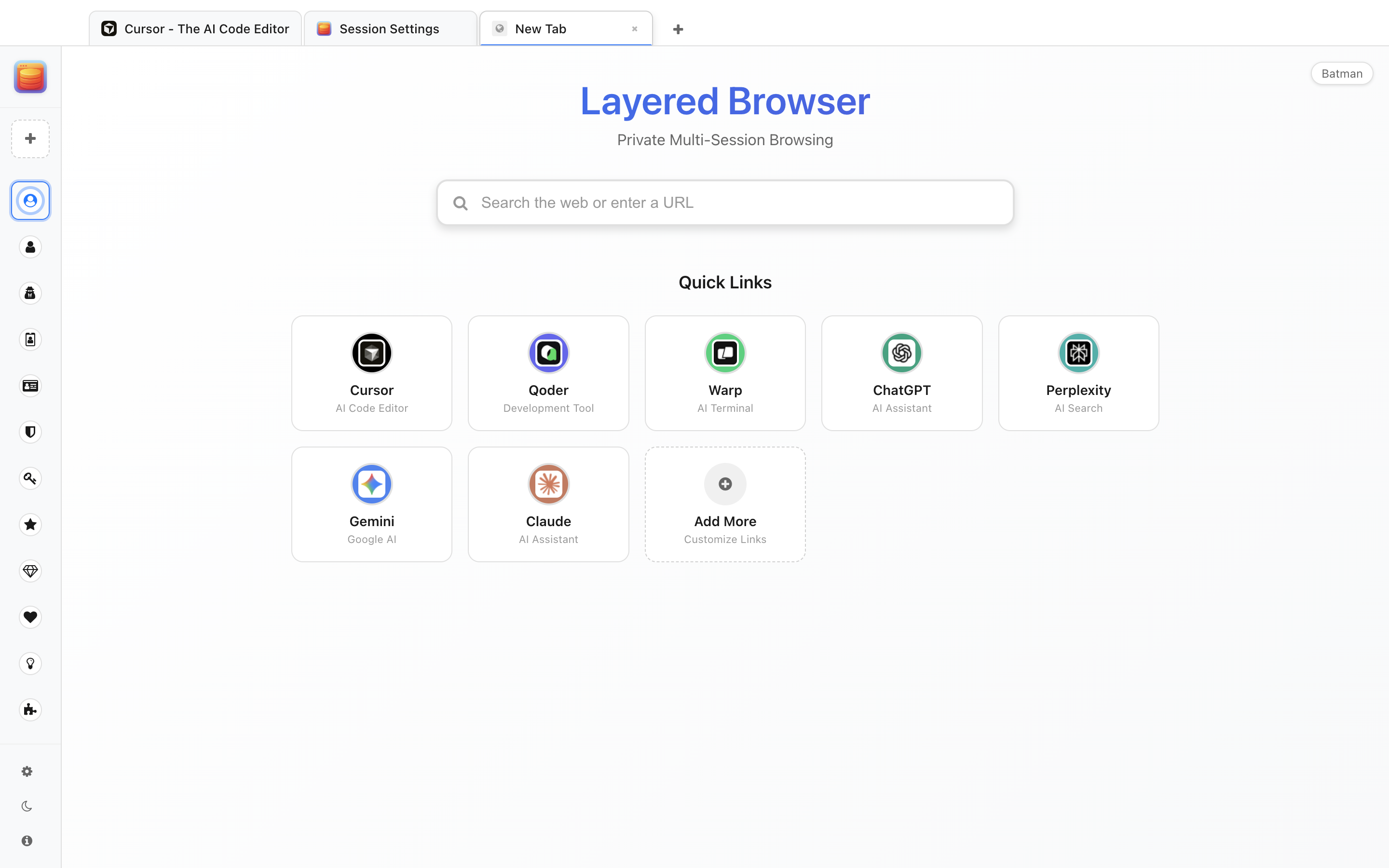Select the heart session icon

(x=30, y=617)
